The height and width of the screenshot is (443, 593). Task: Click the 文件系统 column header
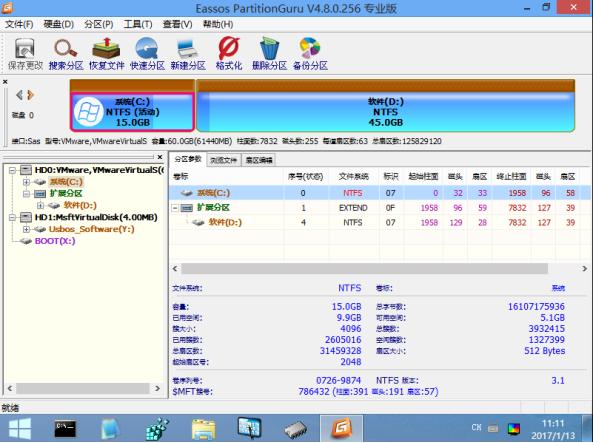[x=354, y=176]
